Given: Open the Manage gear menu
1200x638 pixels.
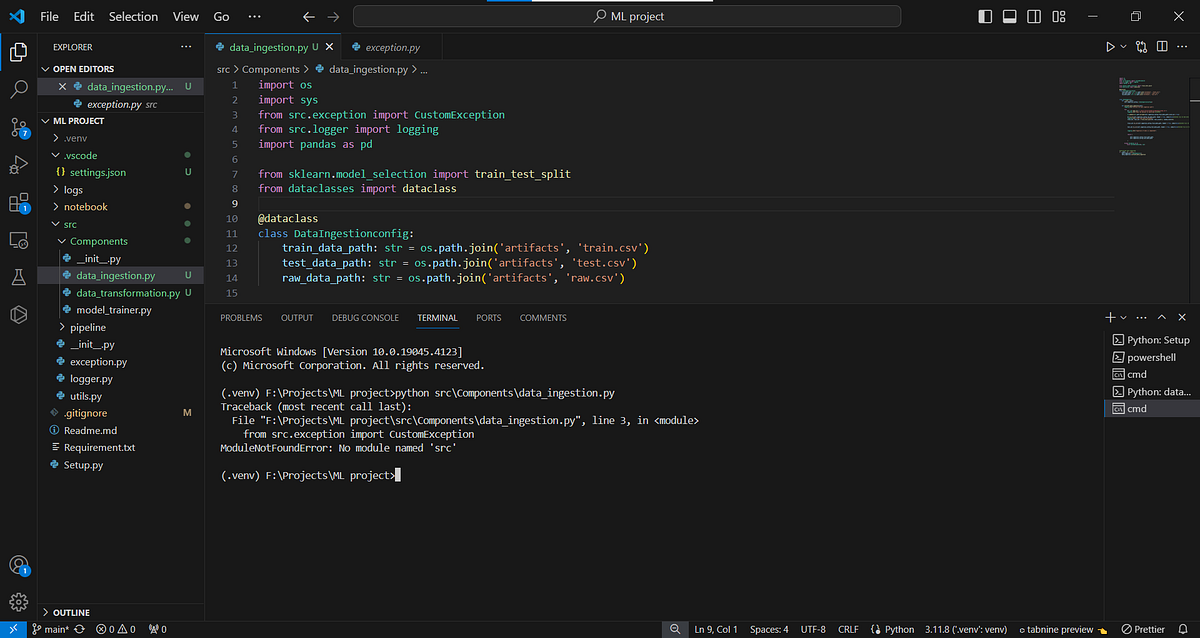Looking at the screenshot, I should [19, 601].
